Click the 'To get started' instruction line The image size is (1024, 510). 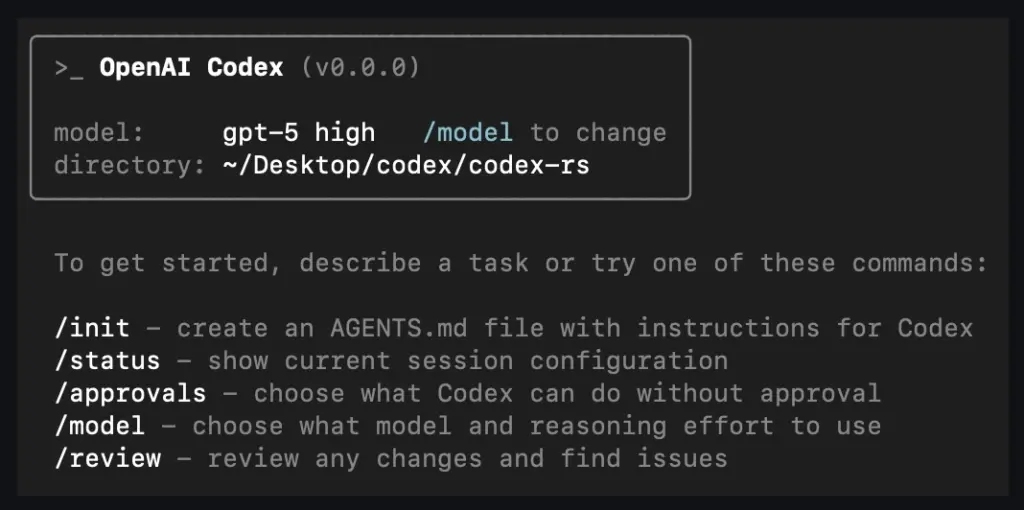tap(521, 263)
